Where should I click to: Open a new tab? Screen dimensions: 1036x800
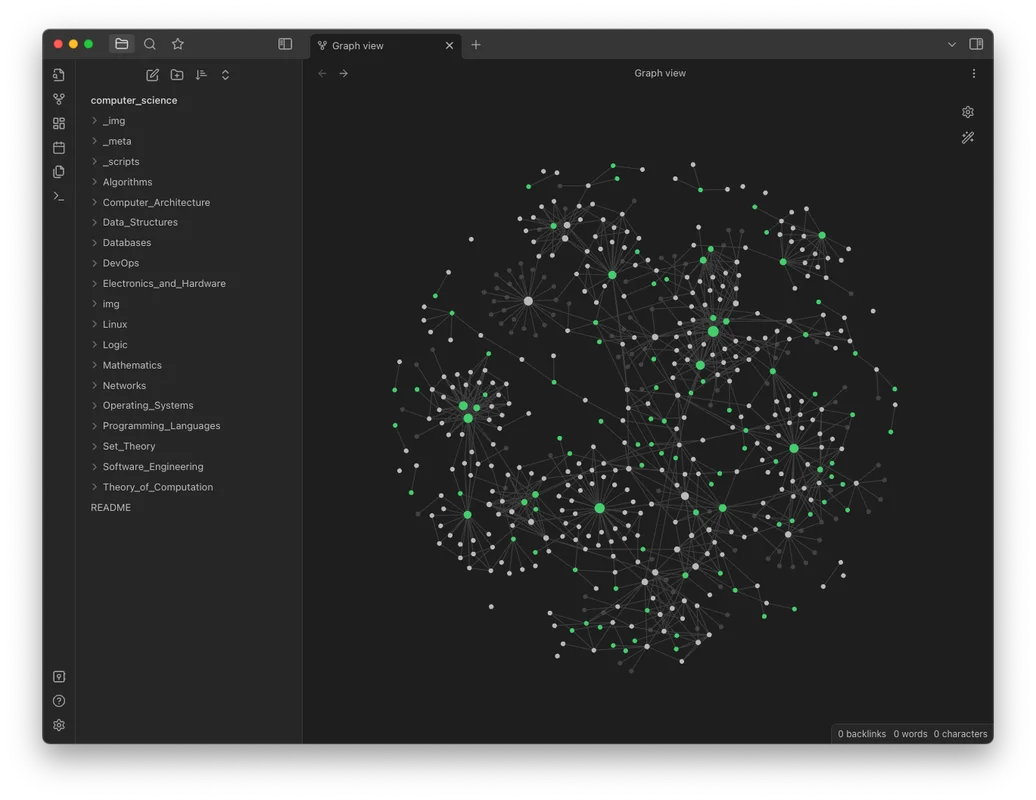(476, 45)
